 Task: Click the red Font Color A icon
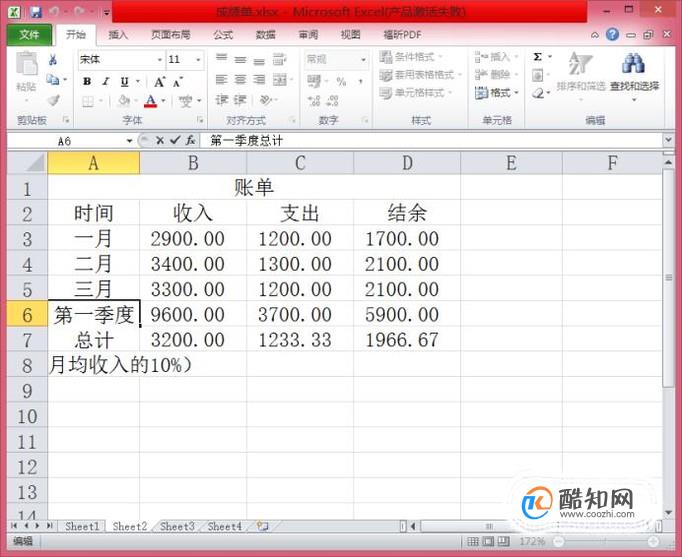click(150, 101)
